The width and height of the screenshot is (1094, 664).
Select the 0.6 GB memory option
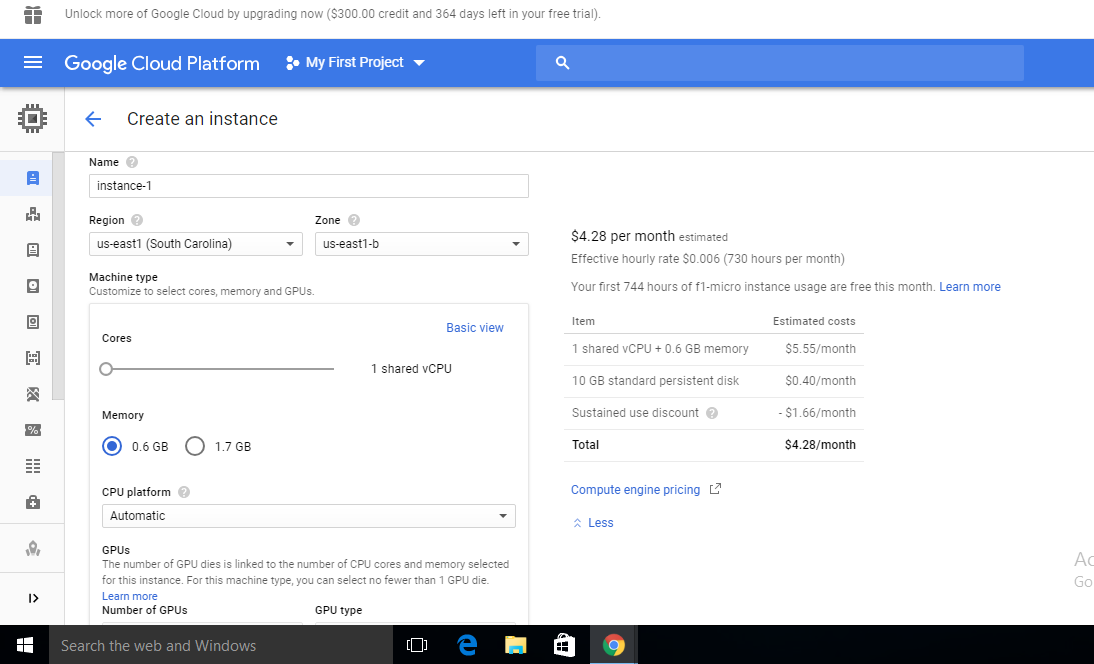tap(112, 446)
